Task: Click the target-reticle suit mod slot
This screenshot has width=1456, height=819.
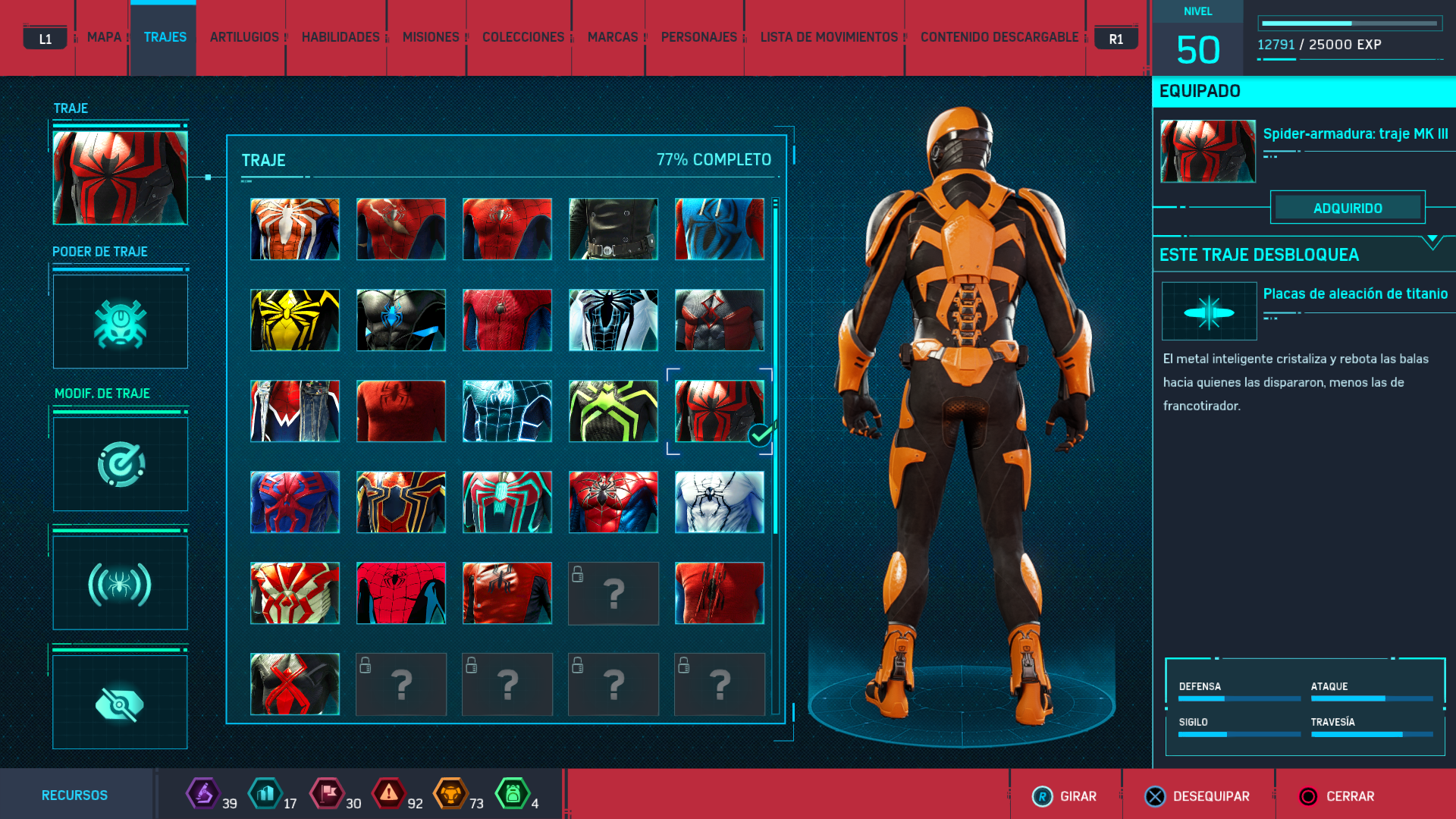Action: (121, 464)
